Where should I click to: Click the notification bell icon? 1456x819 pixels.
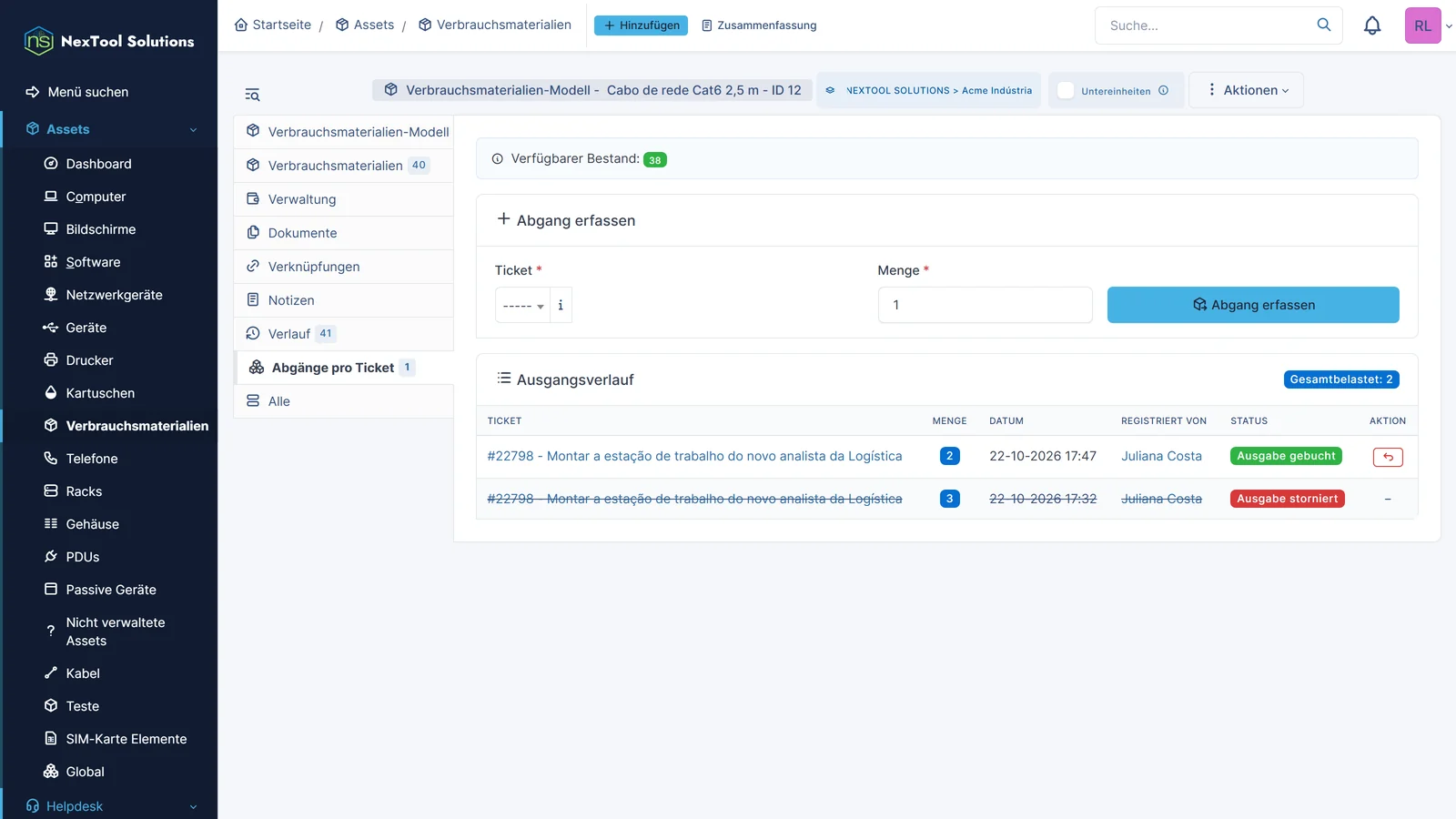coord(1372,25)
